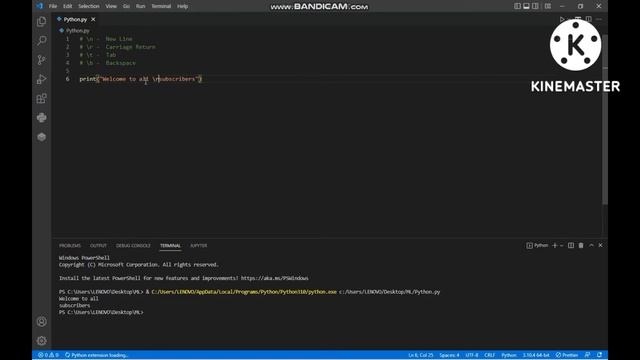Click Python extension loading status item
Screen dimensions: 640x360
coord(96,355)
